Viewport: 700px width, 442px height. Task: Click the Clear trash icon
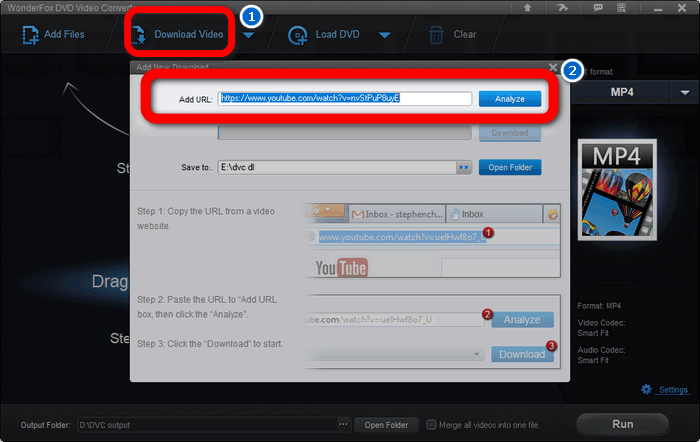pyautogui.click(x=436, y=35)
